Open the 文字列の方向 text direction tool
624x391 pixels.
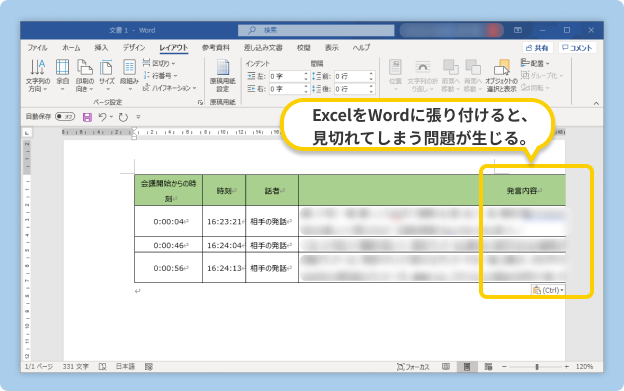pyautogui.click(x=38, y=75)
